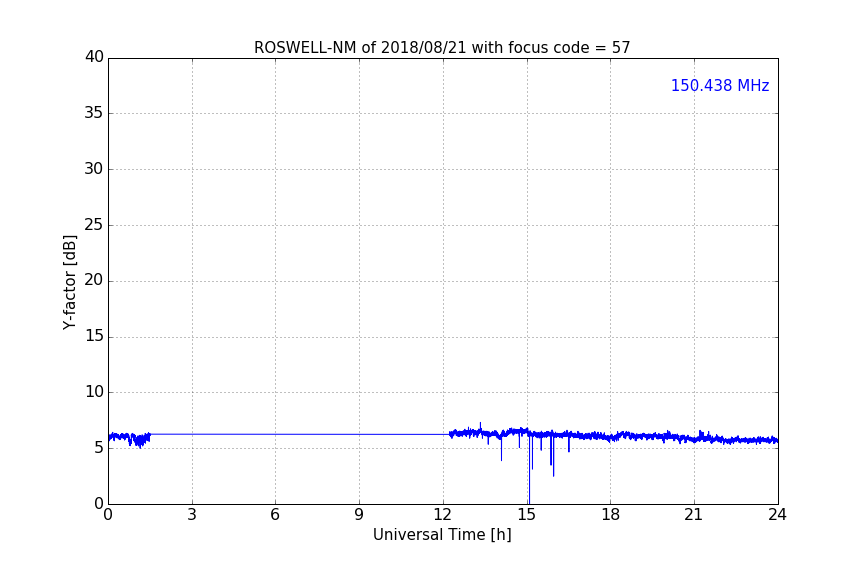Click the y-axis tick label 10
Image resolution: width=864 pixels, height=576 pixels.
tap(94, 392)
